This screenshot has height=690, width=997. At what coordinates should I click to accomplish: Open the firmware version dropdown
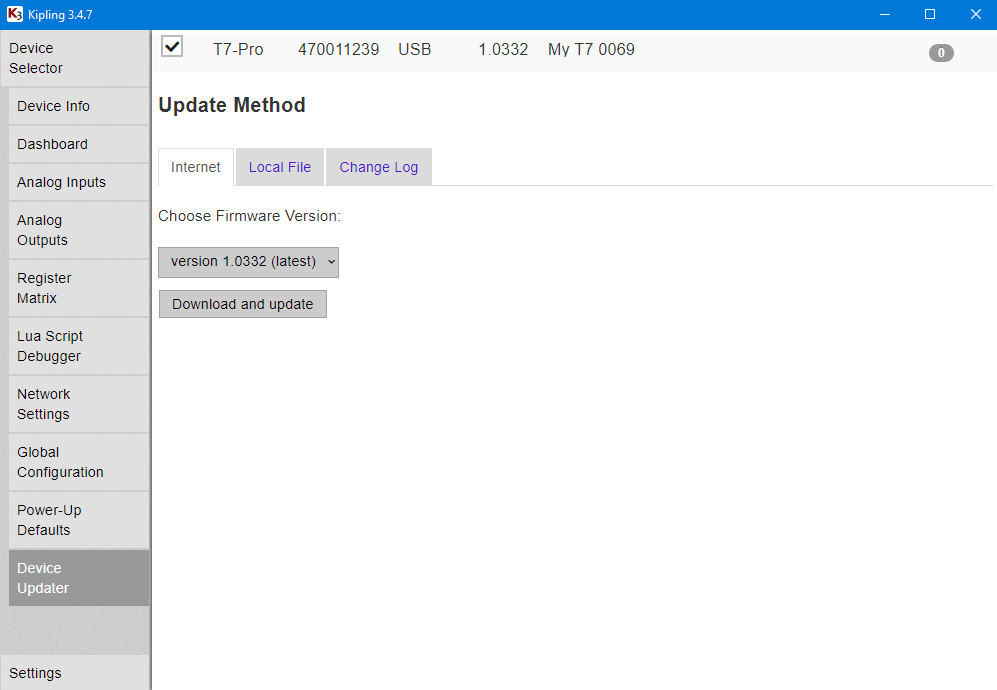point(248,262)
